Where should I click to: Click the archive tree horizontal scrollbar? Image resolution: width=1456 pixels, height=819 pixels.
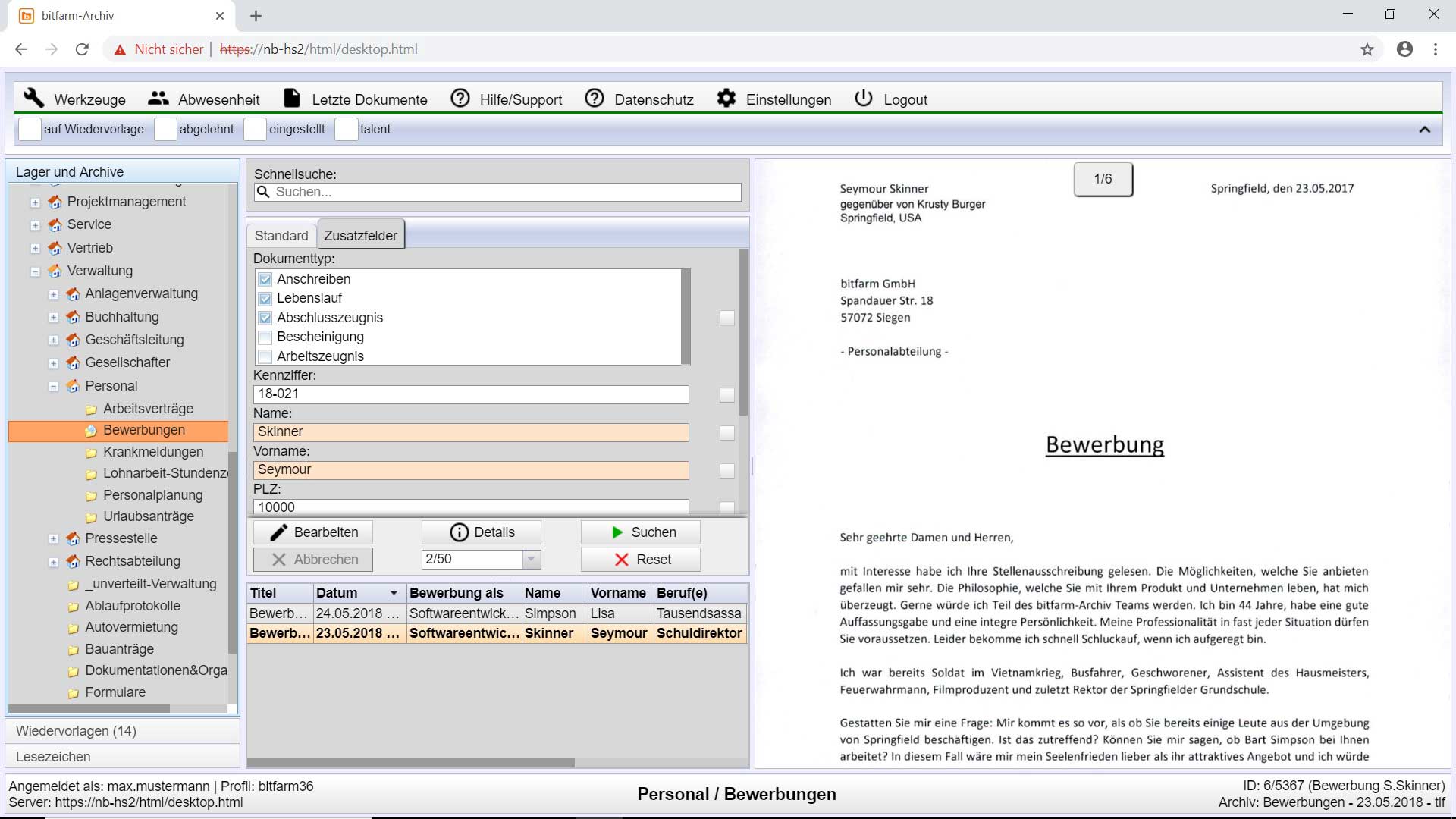pyautogui.click(x=89, y=708)
